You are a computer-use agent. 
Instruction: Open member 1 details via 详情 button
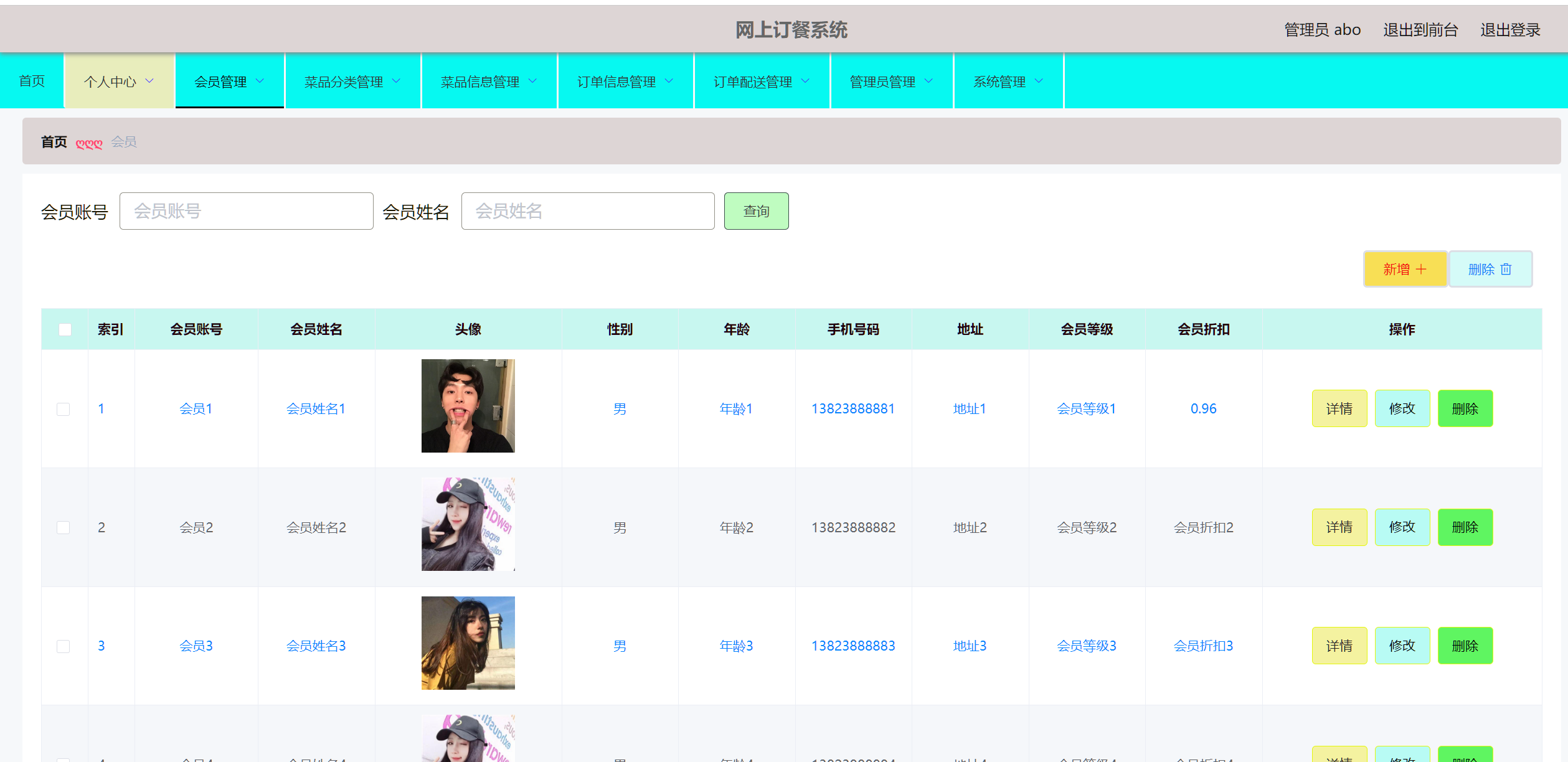(x=1339, y=408)
